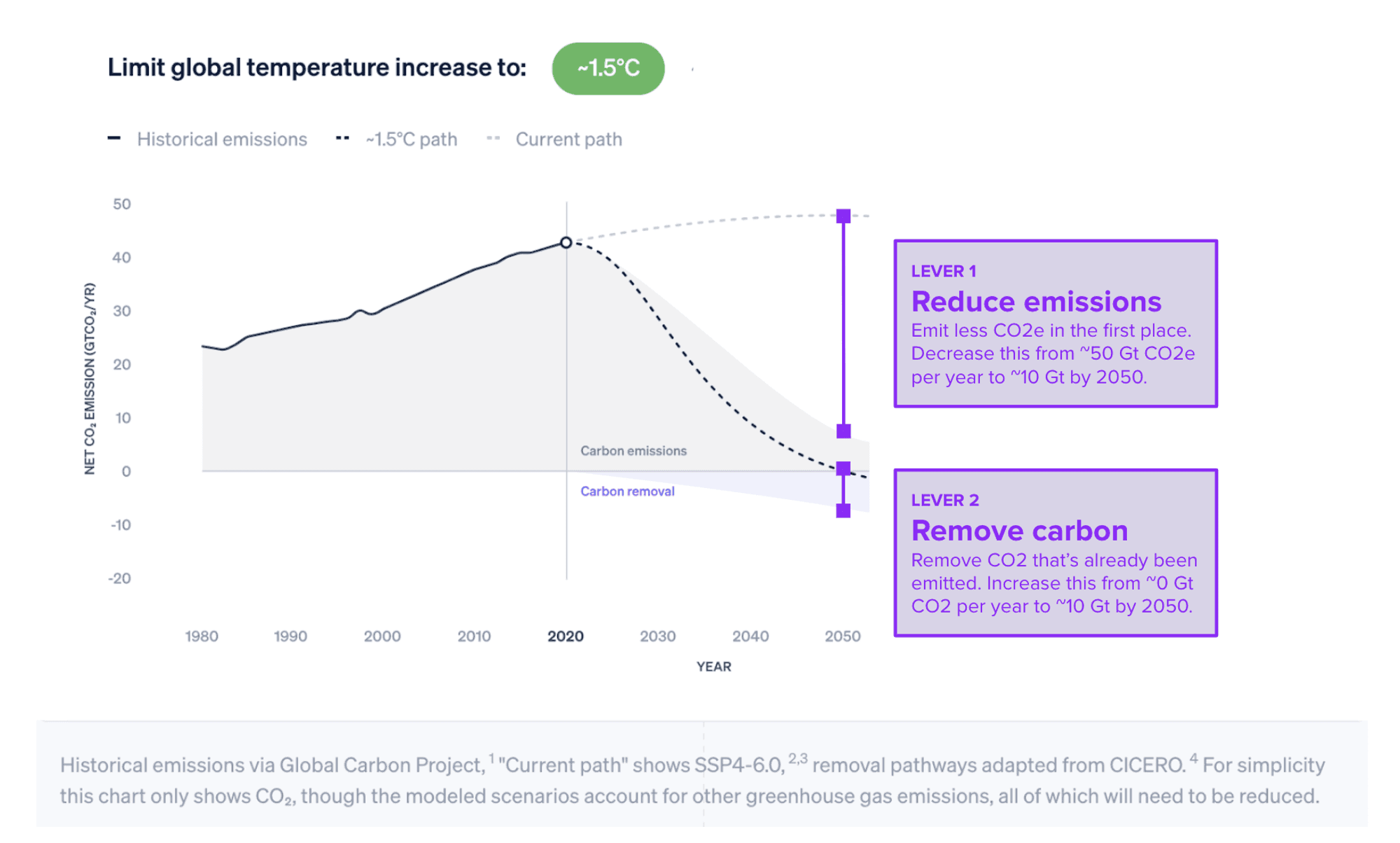Click the "Carbon removal" chart label

[627, 492]
